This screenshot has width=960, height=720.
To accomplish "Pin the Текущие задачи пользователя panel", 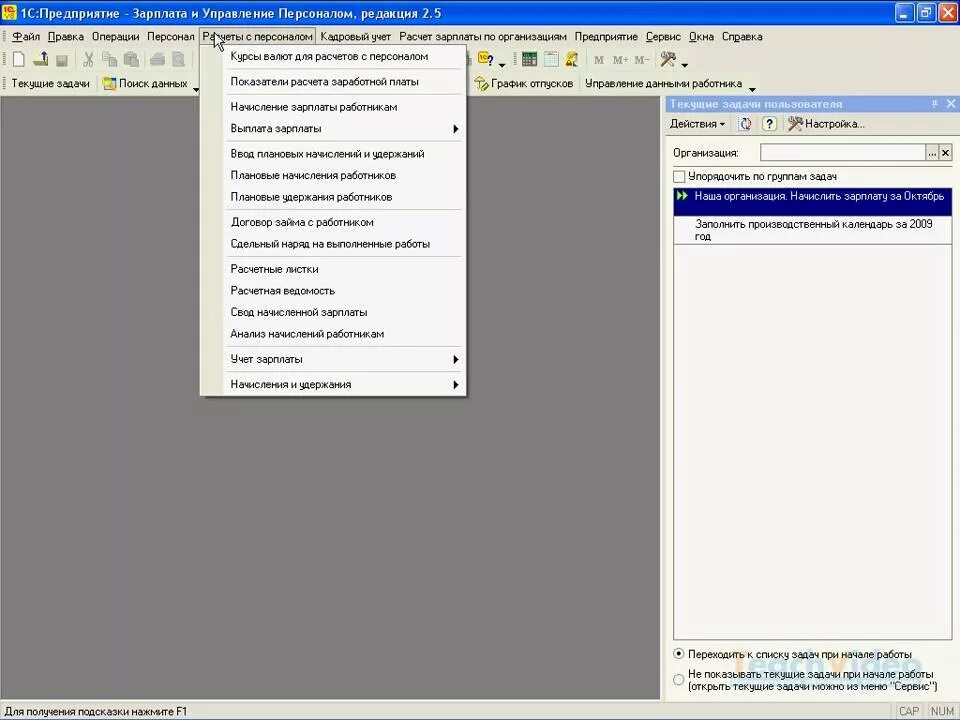I will click(x=934, y=104).
